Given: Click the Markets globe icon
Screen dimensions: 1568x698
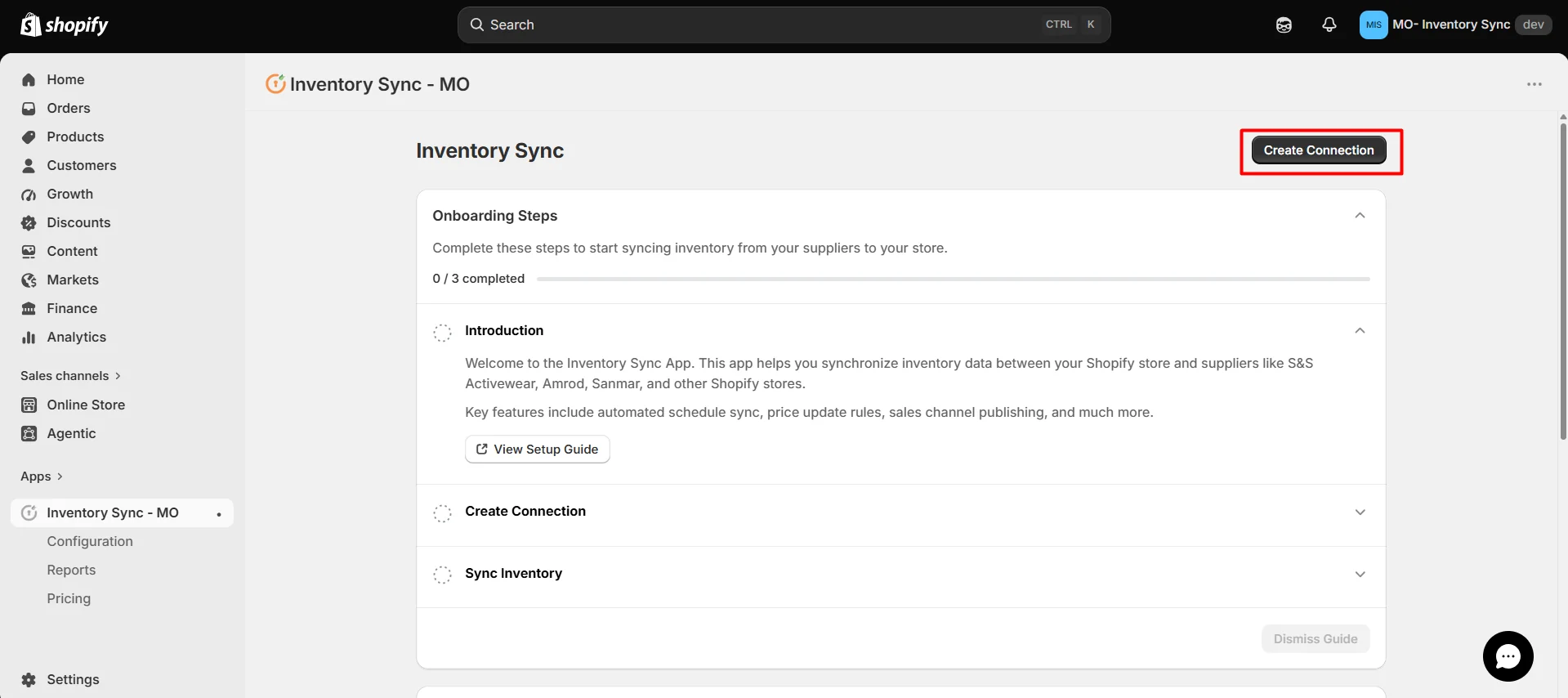Looking at the screenshot, I should [x=29, y=280].
